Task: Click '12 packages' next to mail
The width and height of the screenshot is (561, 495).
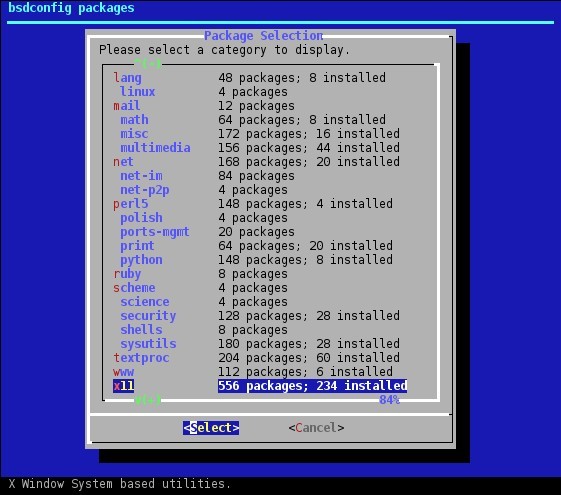Action: click(x=257, y=106)
